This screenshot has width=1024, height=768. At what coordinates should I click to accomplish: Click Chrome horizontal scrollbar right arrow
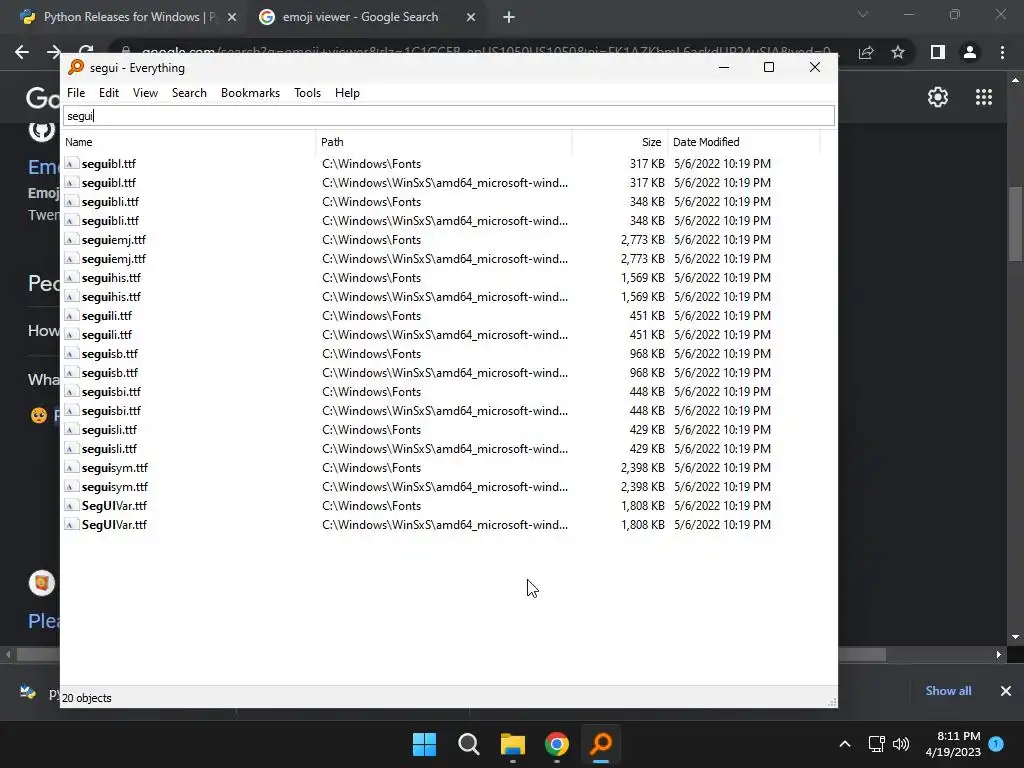click(999, 654)
